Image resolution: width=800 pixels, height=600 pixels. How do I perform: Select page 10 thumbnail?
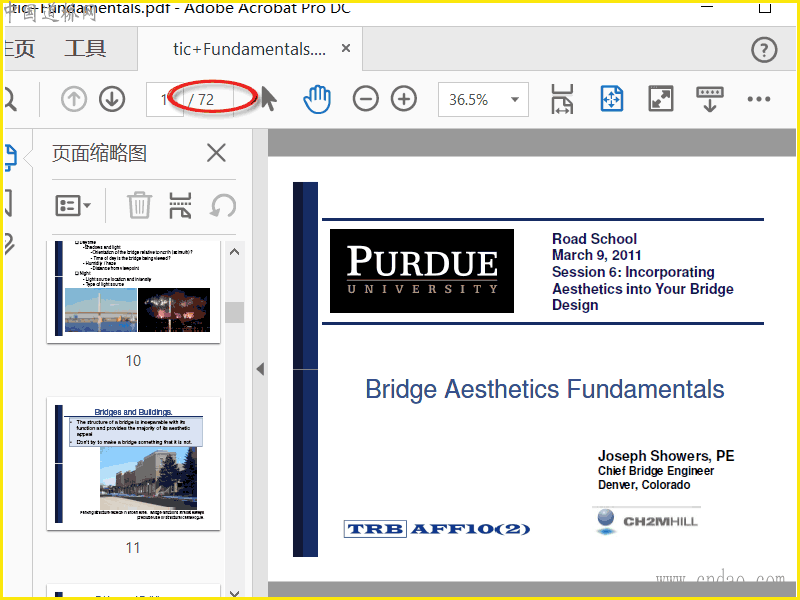click(x=133, y=292)
